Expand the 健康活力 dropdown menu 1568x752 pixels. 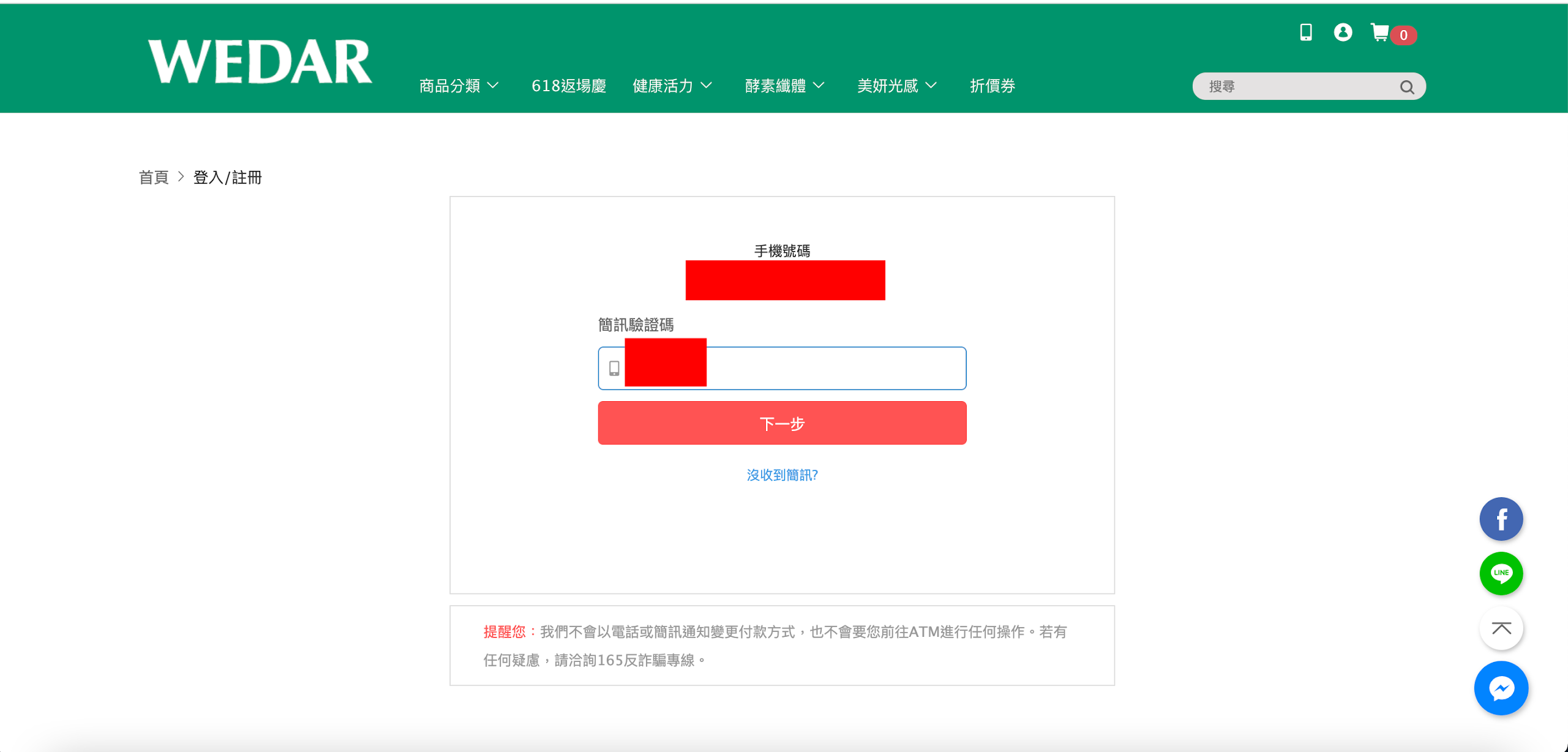(672, 86)
